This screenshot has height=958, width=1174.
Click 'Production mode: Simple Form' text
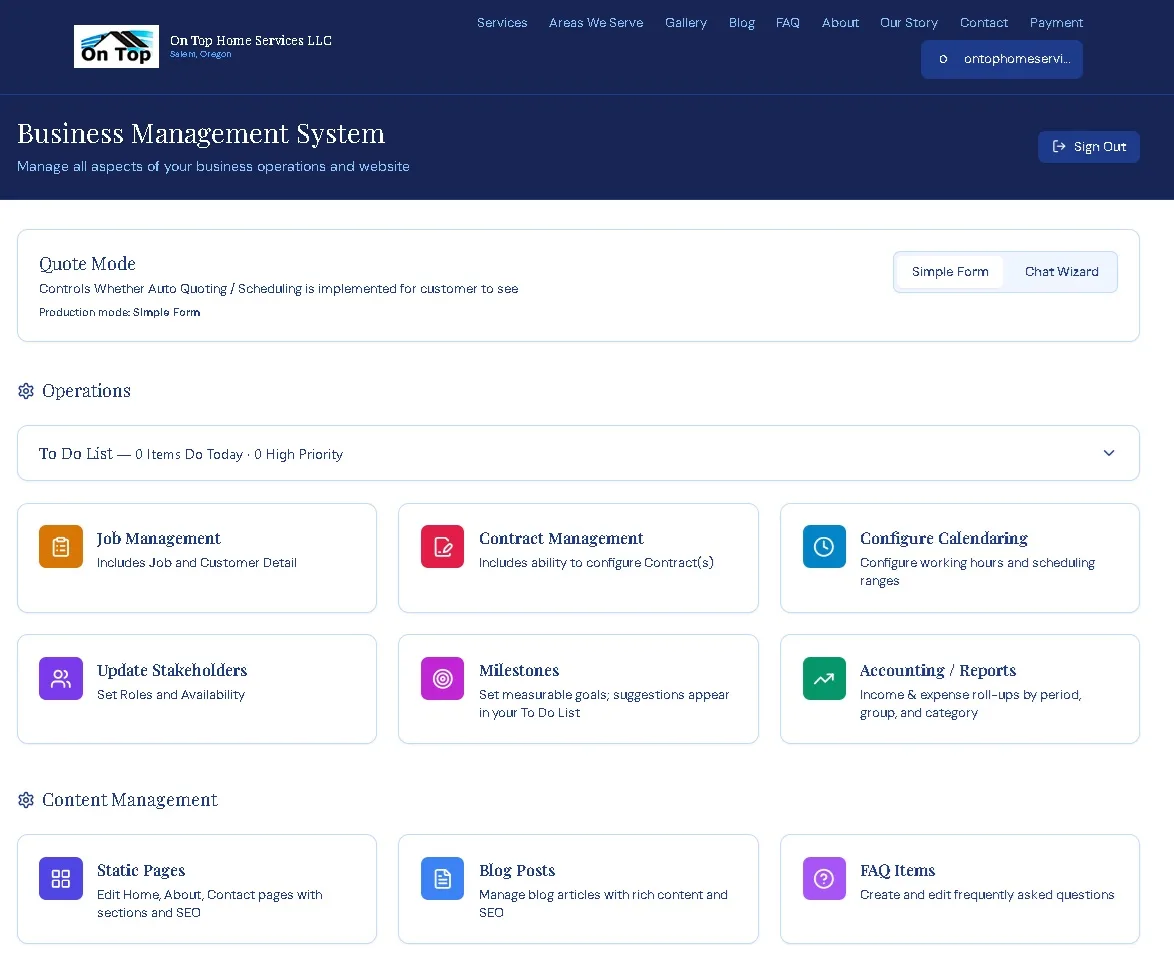[x=120, y=312]
